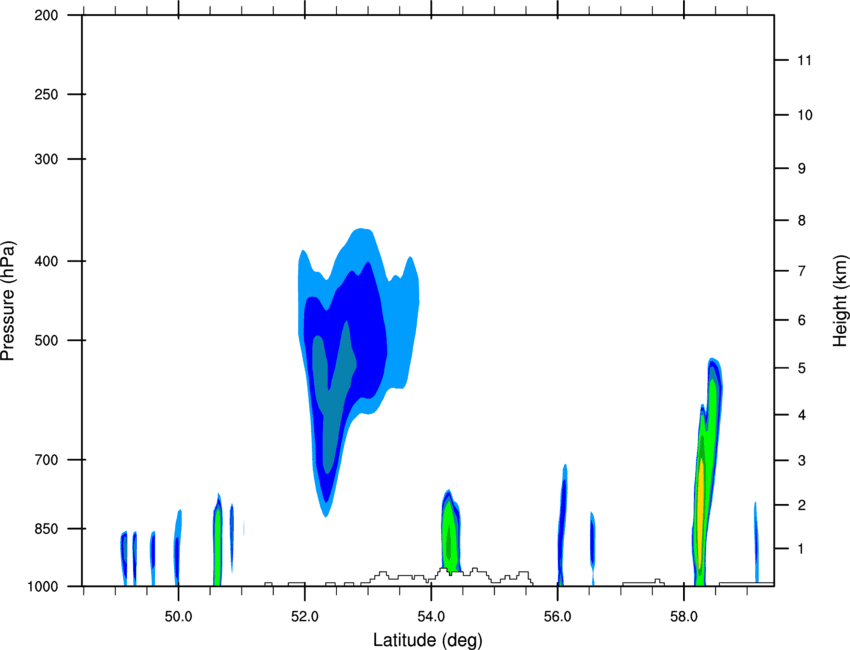Click the 58.0 latitude tick label
The width and height of the screenshot is (850, 650).
[x=684, y=617]
